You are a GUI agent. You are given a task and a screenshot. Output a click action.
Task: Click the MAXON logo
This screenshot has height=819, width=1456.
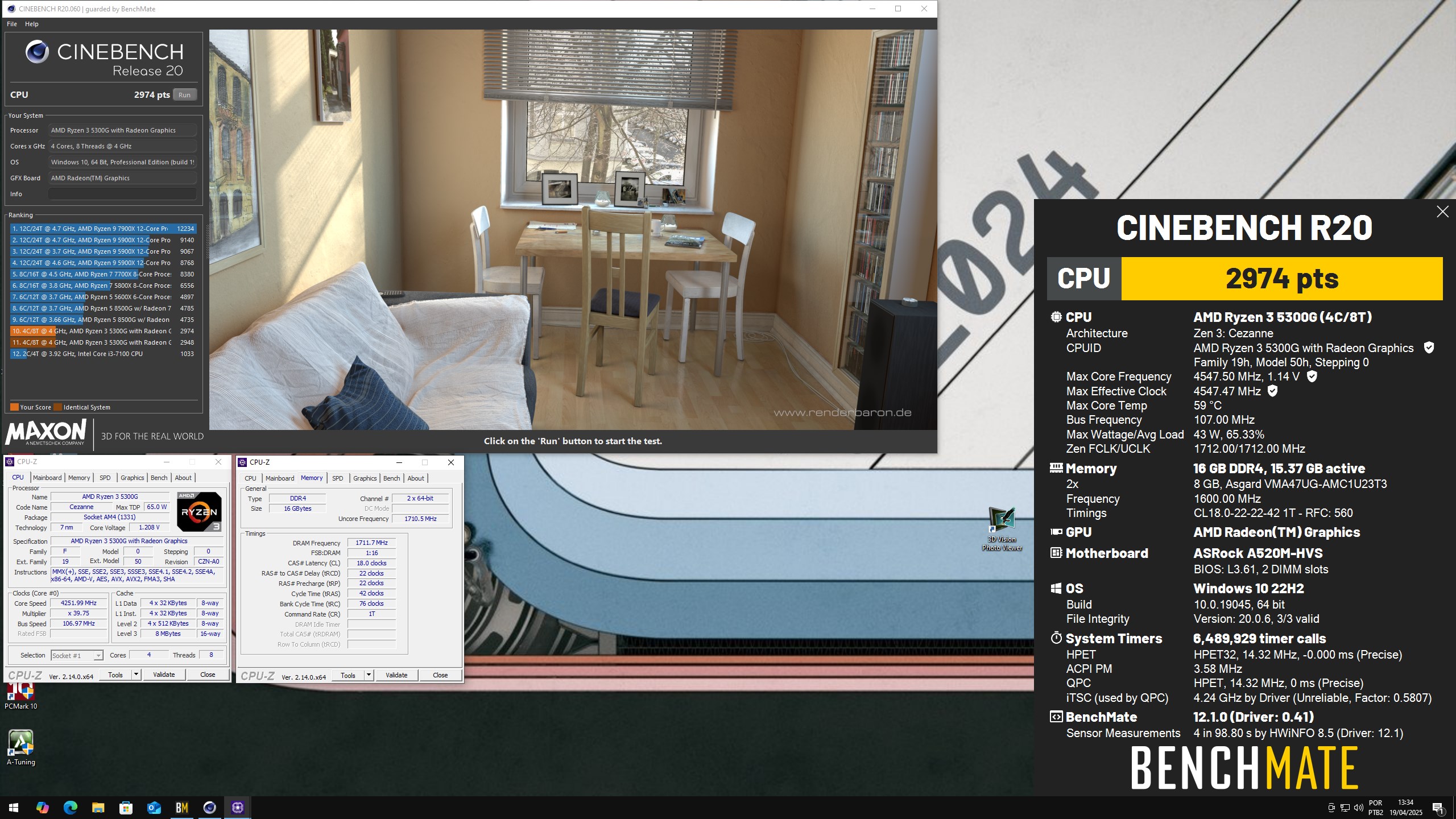tap(46, 433)
